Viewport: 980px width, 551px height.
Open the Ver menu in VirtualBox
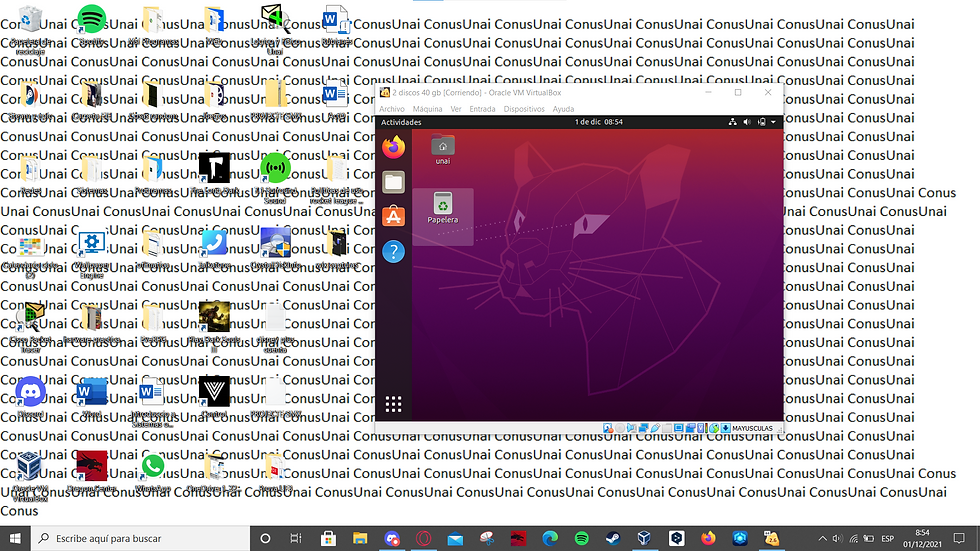click(456, 109)
